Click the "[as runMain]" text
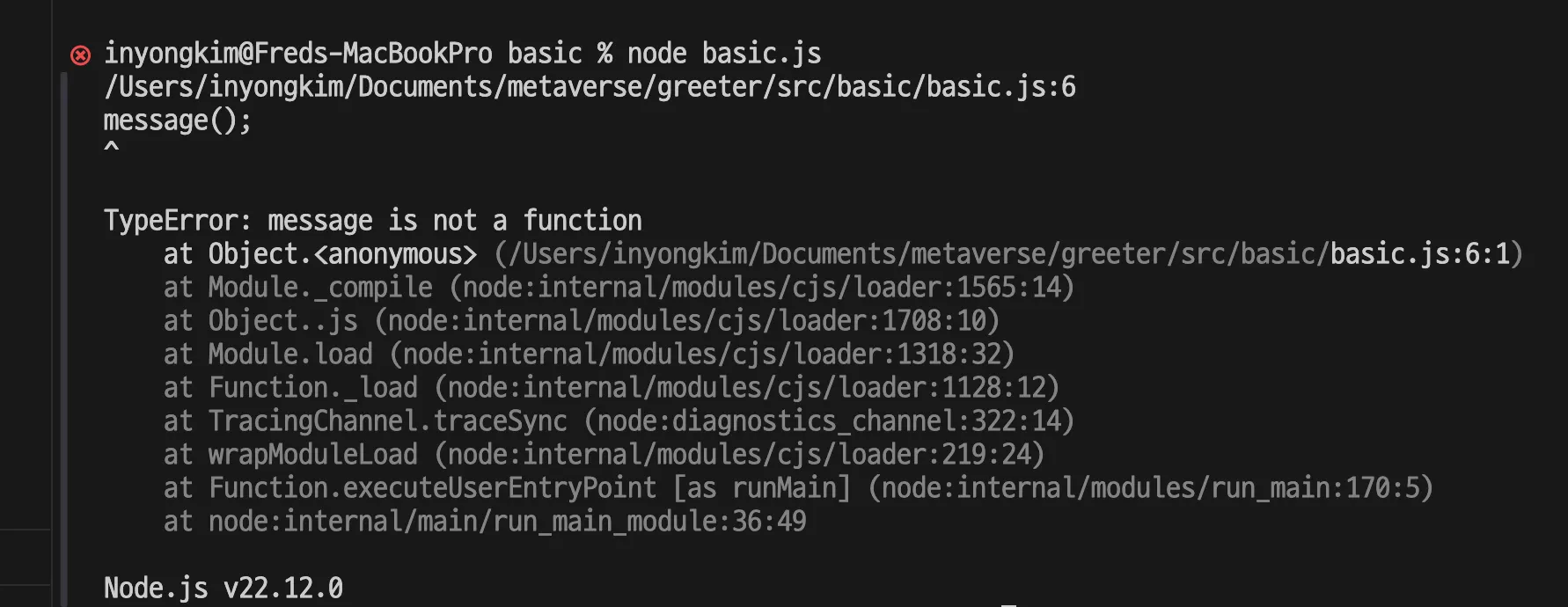1568x607 pixels. [x=762, y=488]
